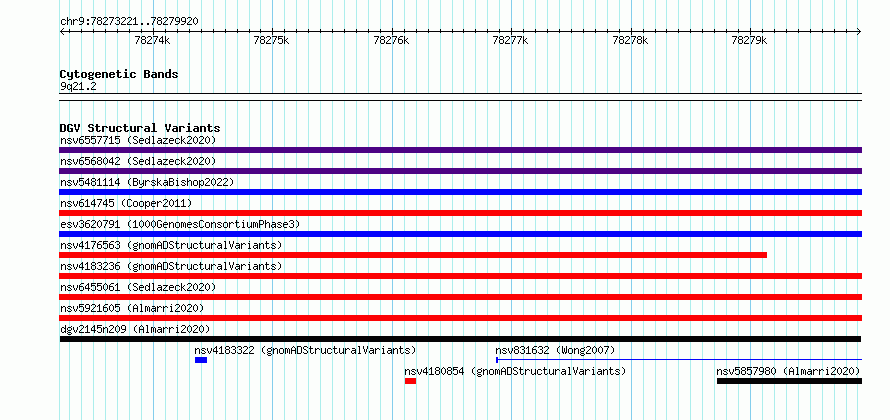Select the nsv6557715 purple variant bar
The height and width of the screenshot is (420, 890).
460,150
